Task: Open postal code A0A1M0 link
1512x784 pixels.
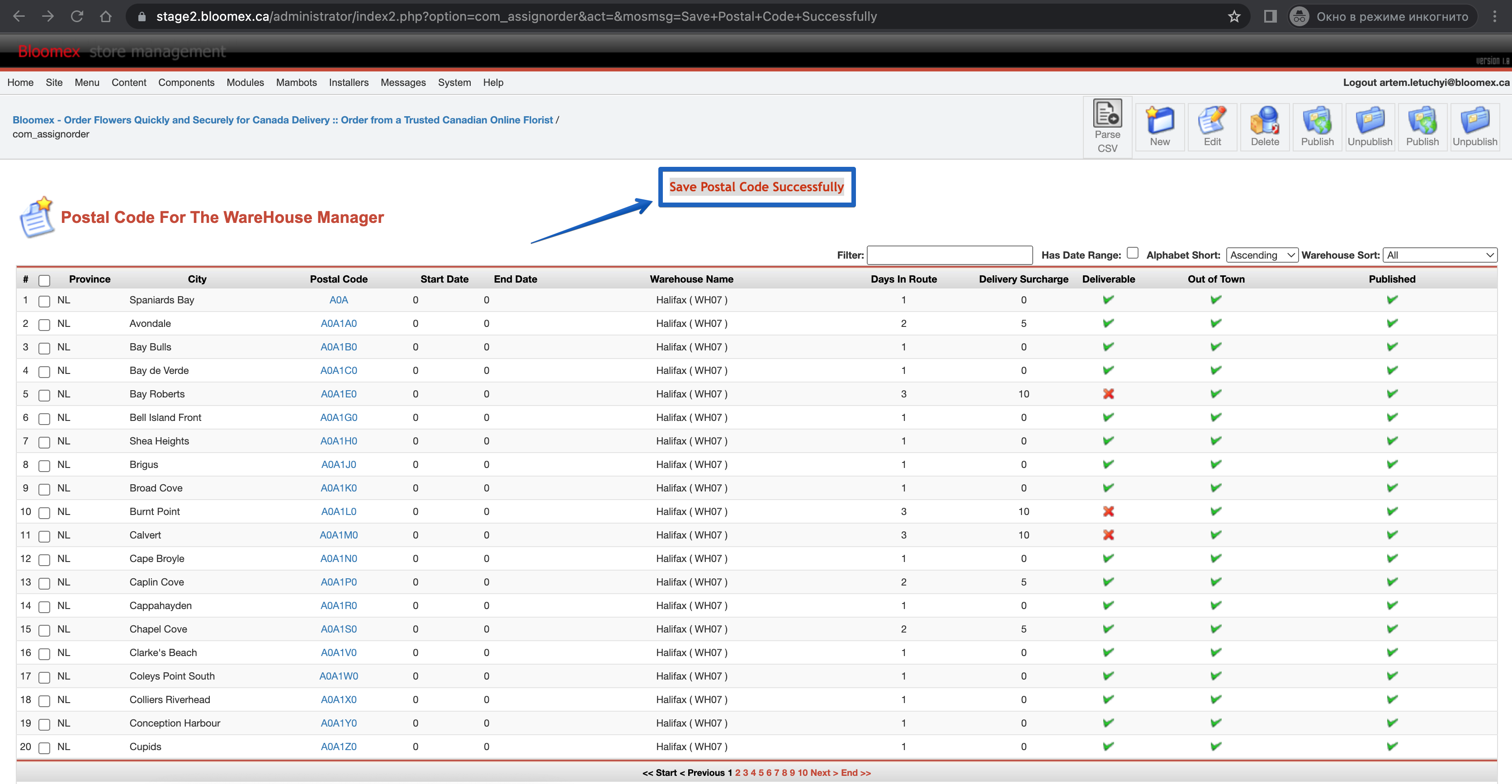Action: coord(339,534)
